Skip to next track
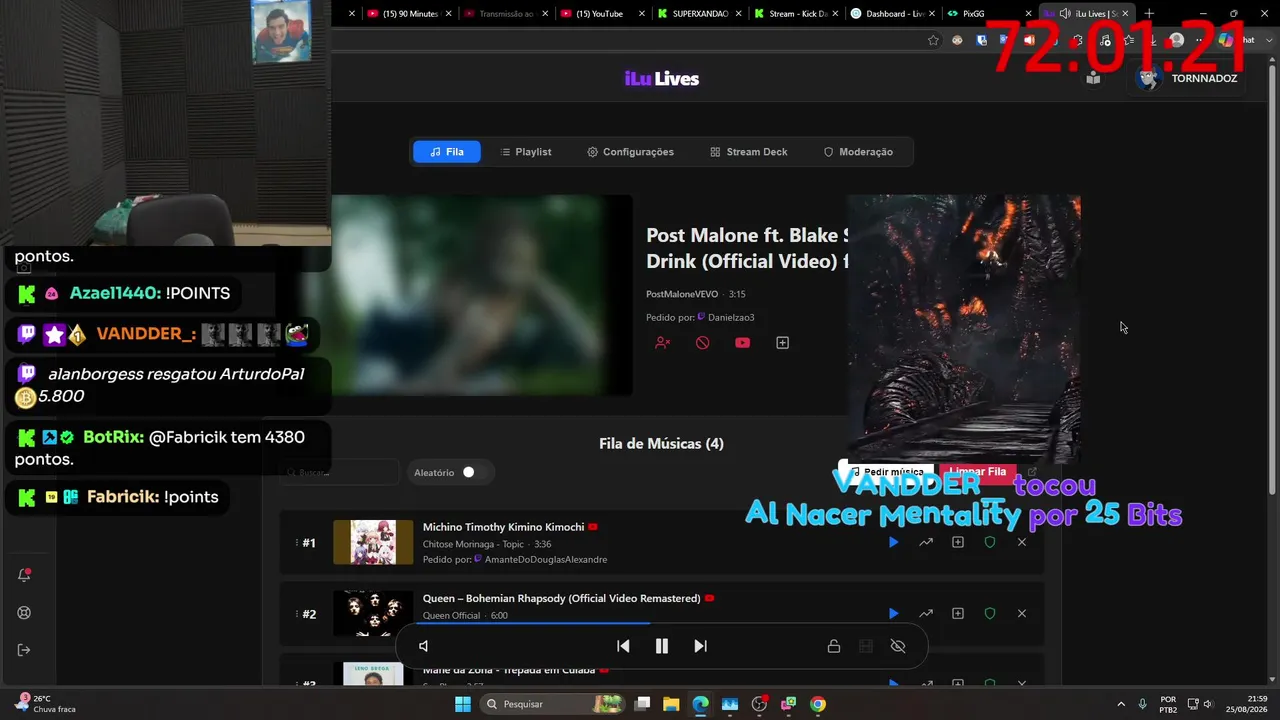The height and width of the screenshot is (720, 1280). coord(700,646)
